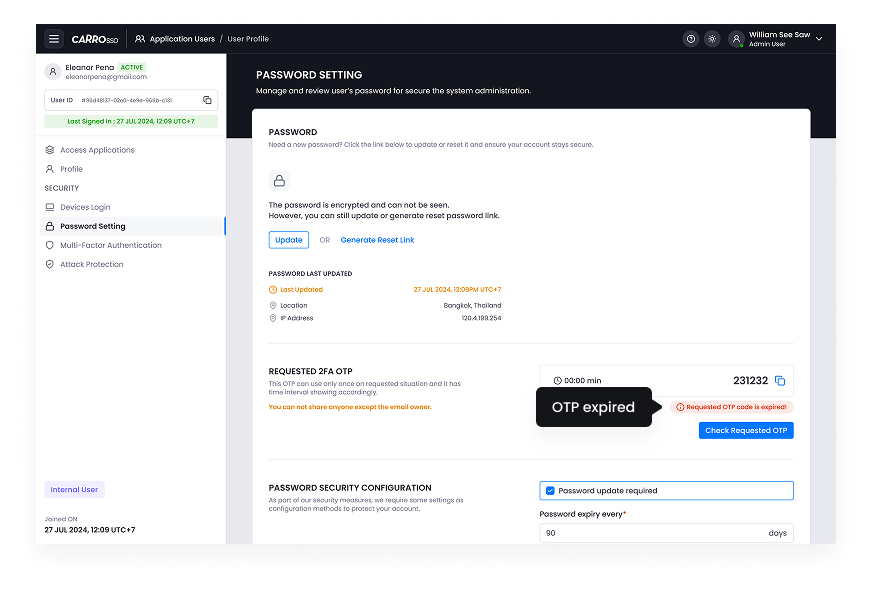This screenshot has width=872, height=592.
Task: Copy the OTP code 231232
Action: [x=781, y=380]
